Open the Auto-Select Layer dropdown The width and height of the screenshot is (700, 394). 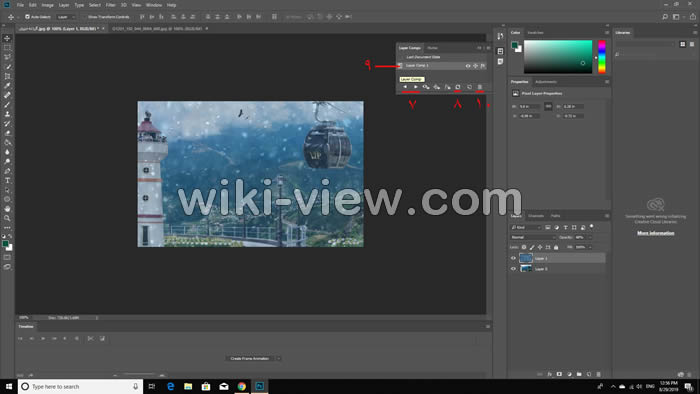pyautogui.click(x=66, y=17)
